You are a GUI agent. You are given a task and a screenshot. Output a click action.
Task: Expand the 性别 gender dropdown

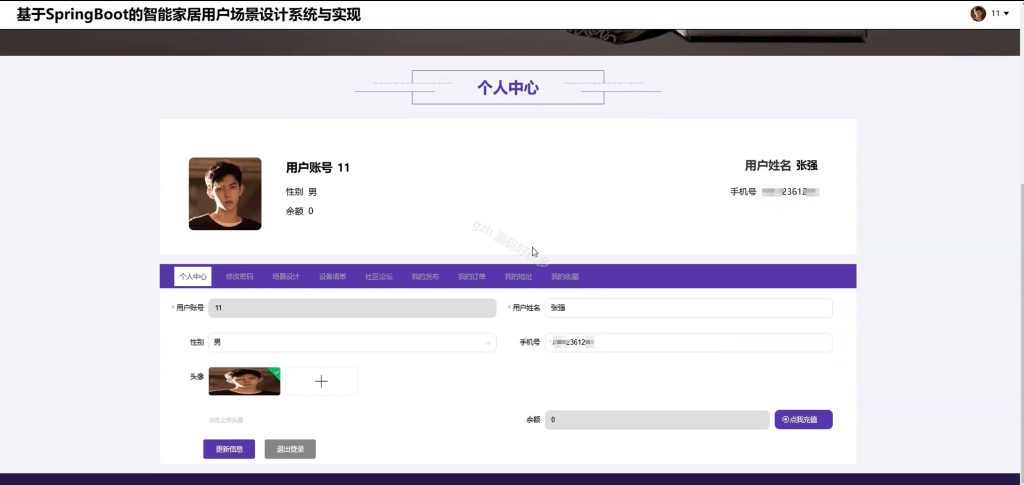click(x=352, y=343)
